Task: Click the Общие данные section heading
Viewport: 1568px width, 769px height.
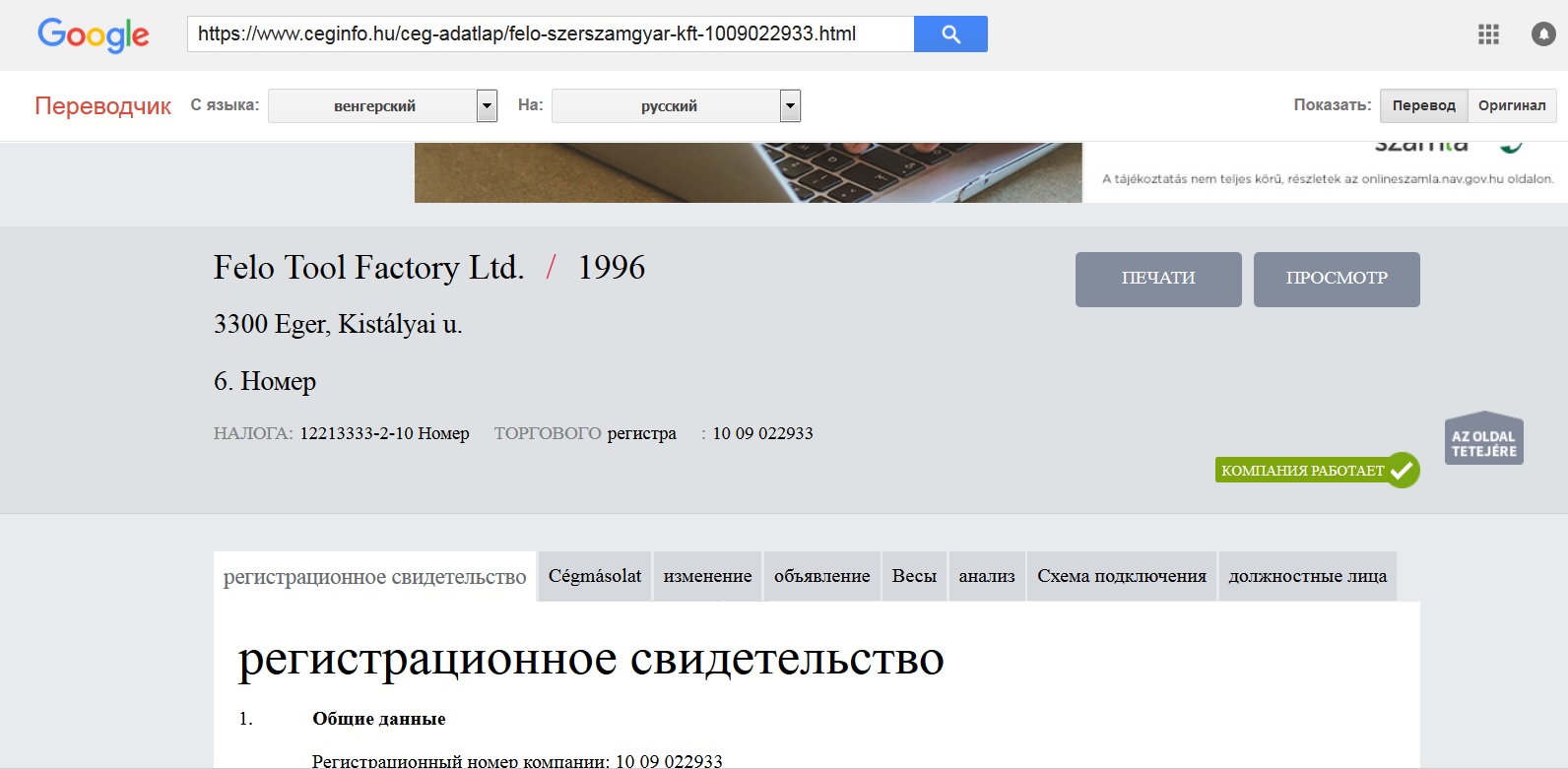Action: pos(379,719)
